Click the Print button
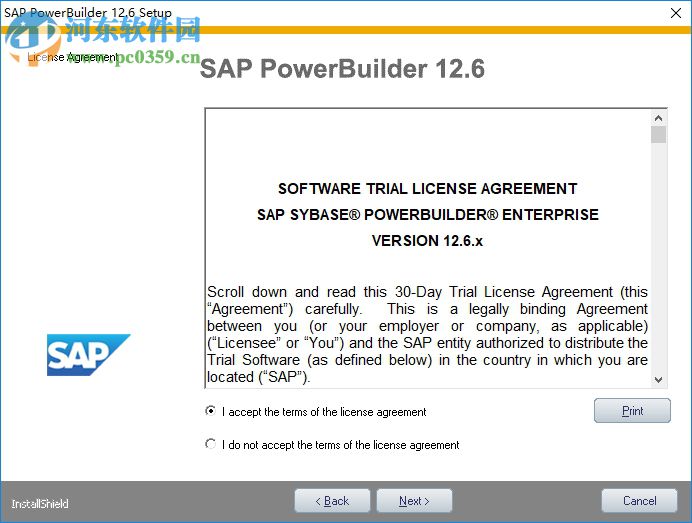 click(632, 411)
